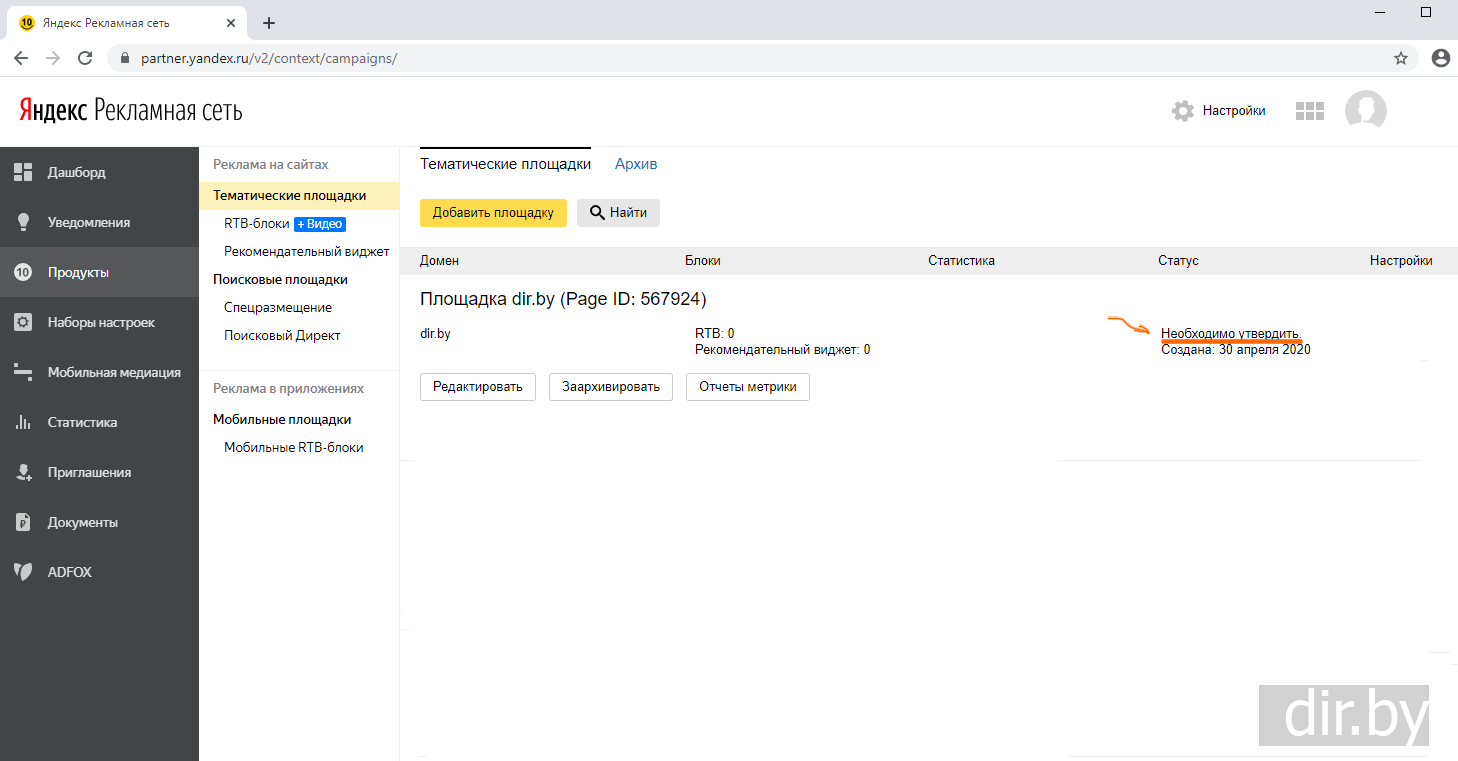The height and width of the screenshot is (761, 1458).
Task: Click the Notifications lightbulb icon
Action: pos(23,222)
